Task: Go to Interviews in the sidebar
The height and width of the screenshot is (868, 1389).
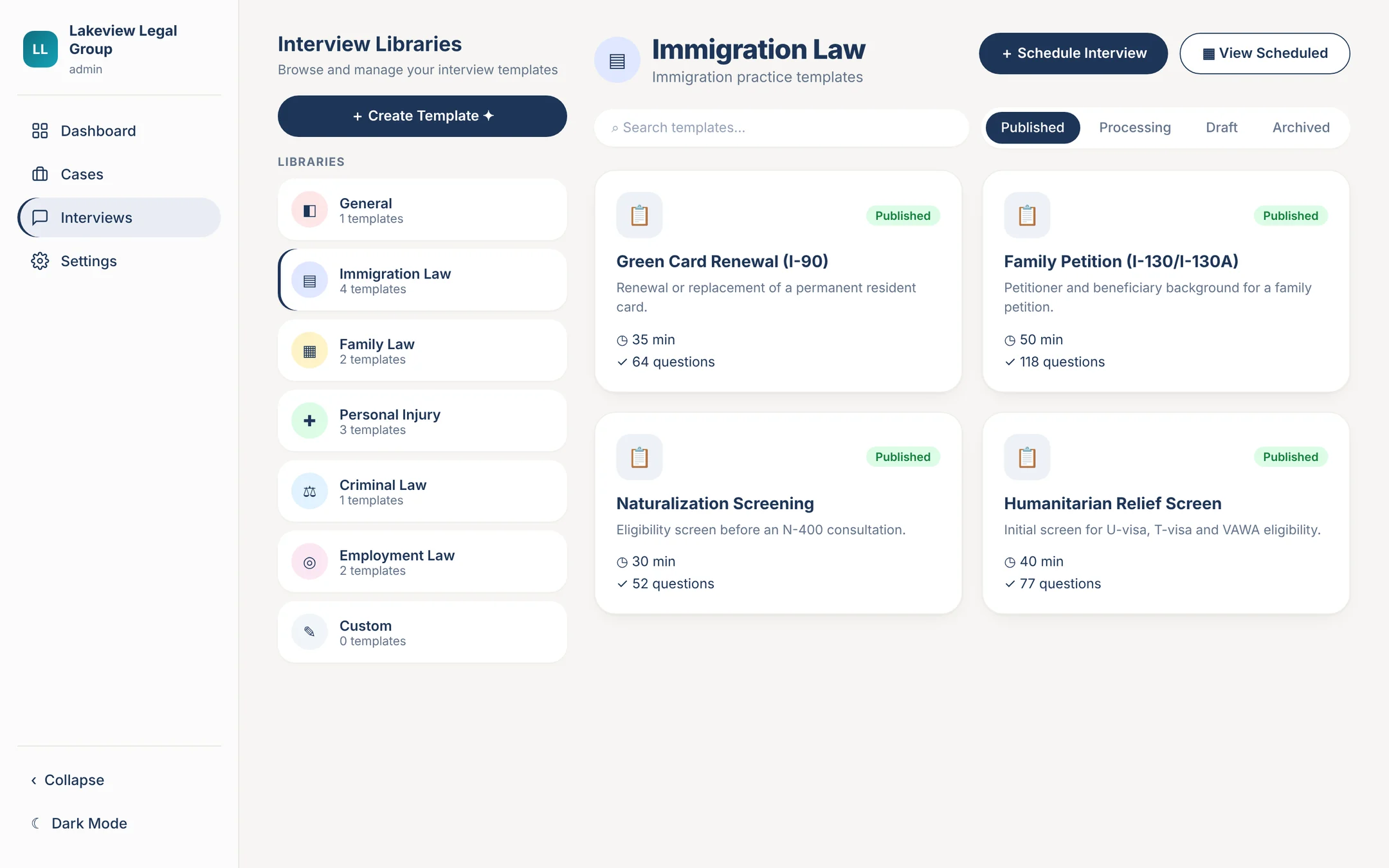Action: (x=119, y=217)
